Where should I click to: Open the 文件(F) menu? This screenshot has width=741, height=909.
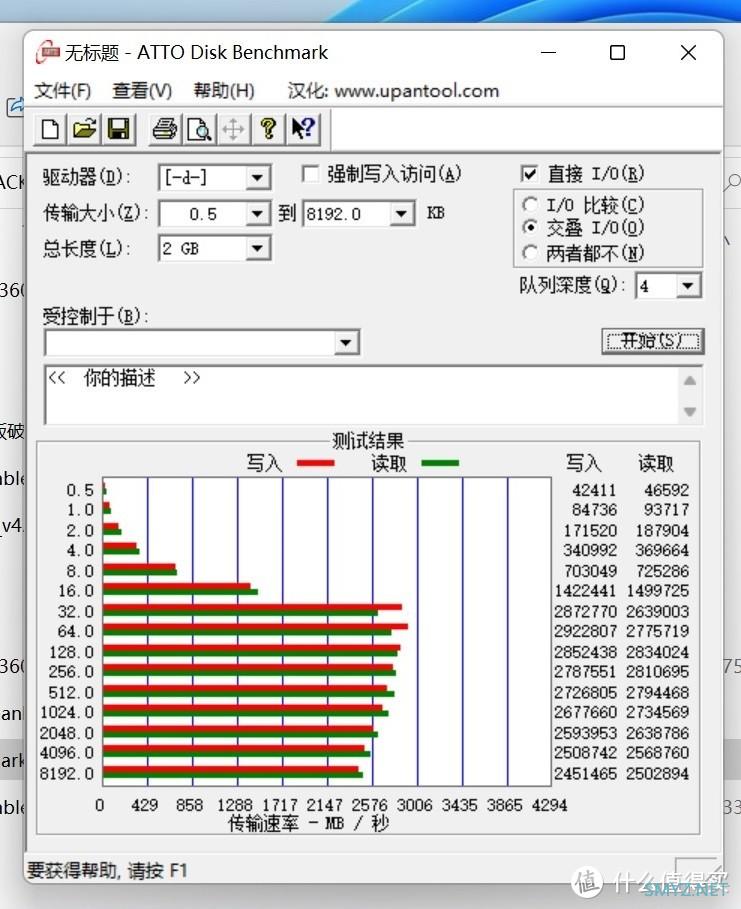click(63, 90)
